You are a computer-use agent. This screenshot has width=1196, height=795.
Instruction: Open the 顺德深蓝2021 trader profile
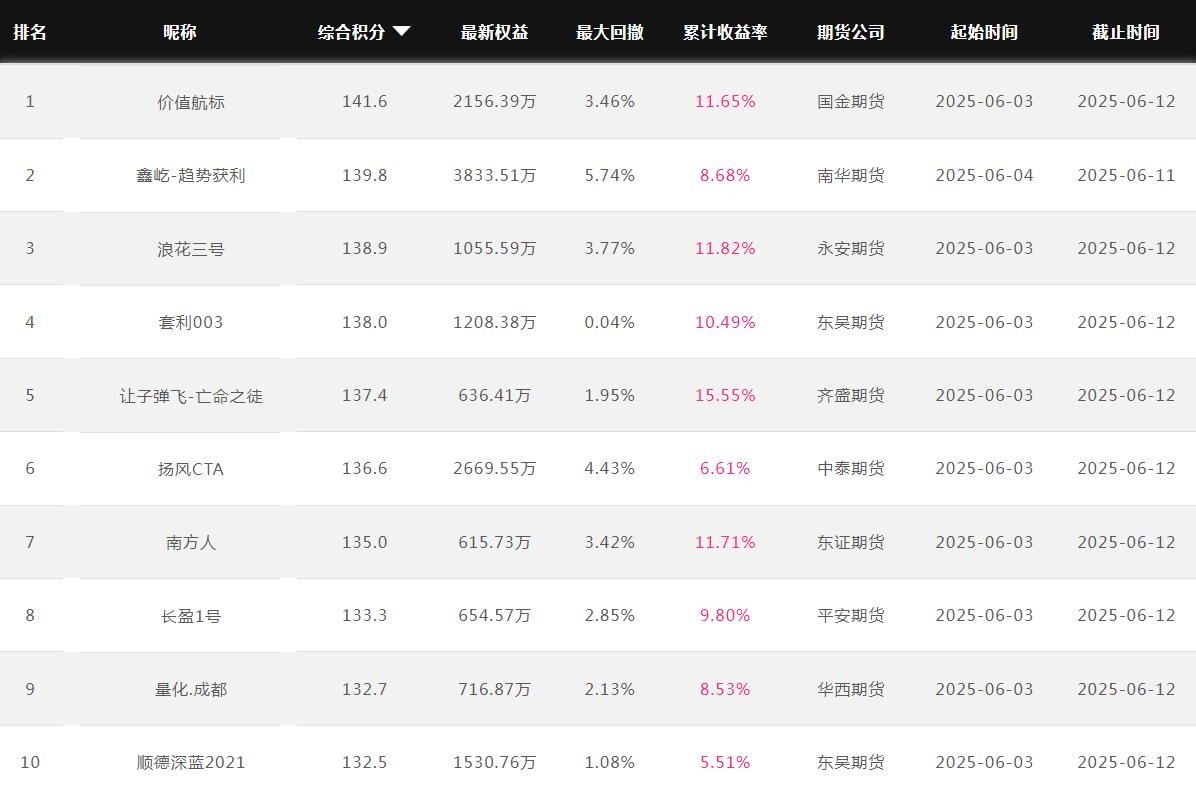pos(191,763)
